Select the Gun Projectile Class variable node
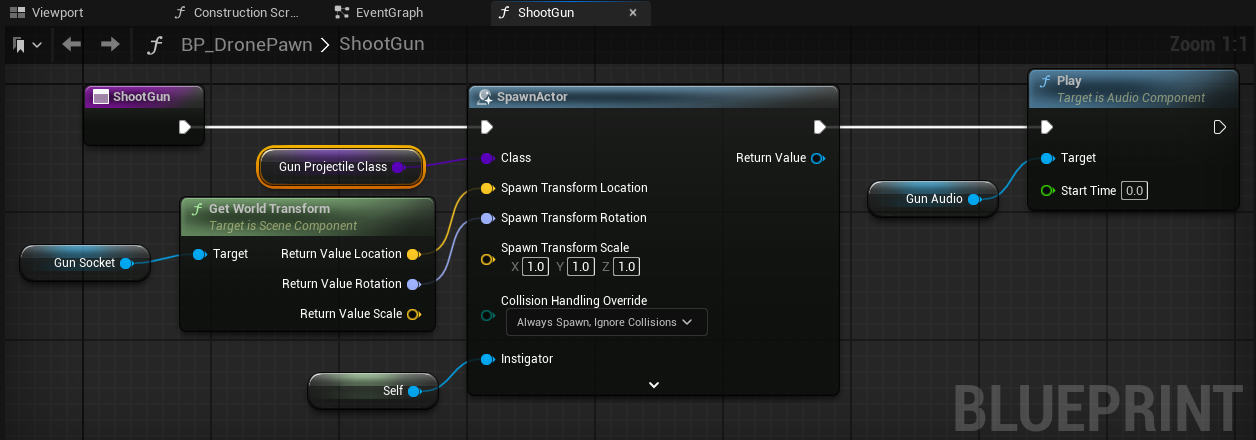Viewport: 1256px width, 440px height. [332, 167]
